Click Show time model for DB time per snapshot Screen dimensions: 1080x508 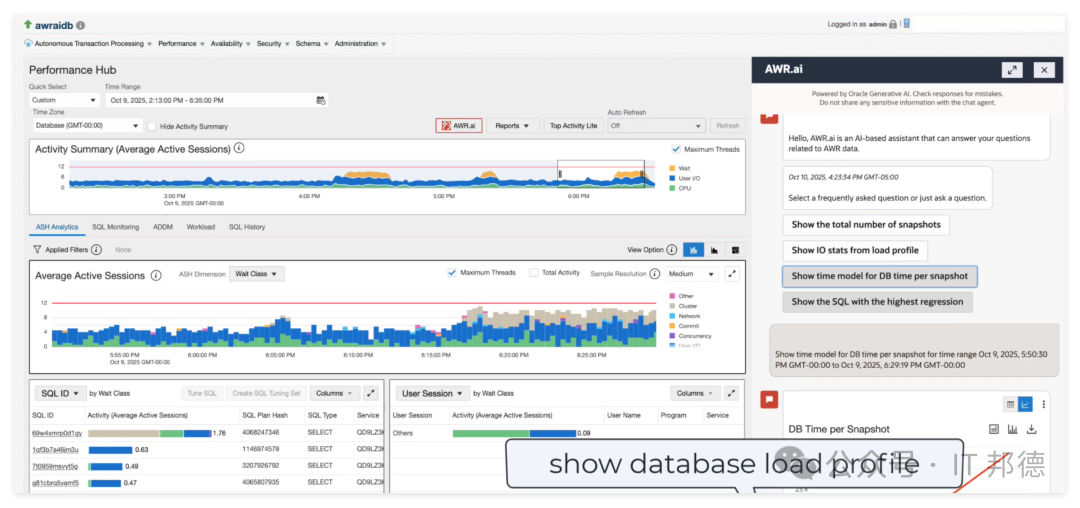(x=880, y=276)
